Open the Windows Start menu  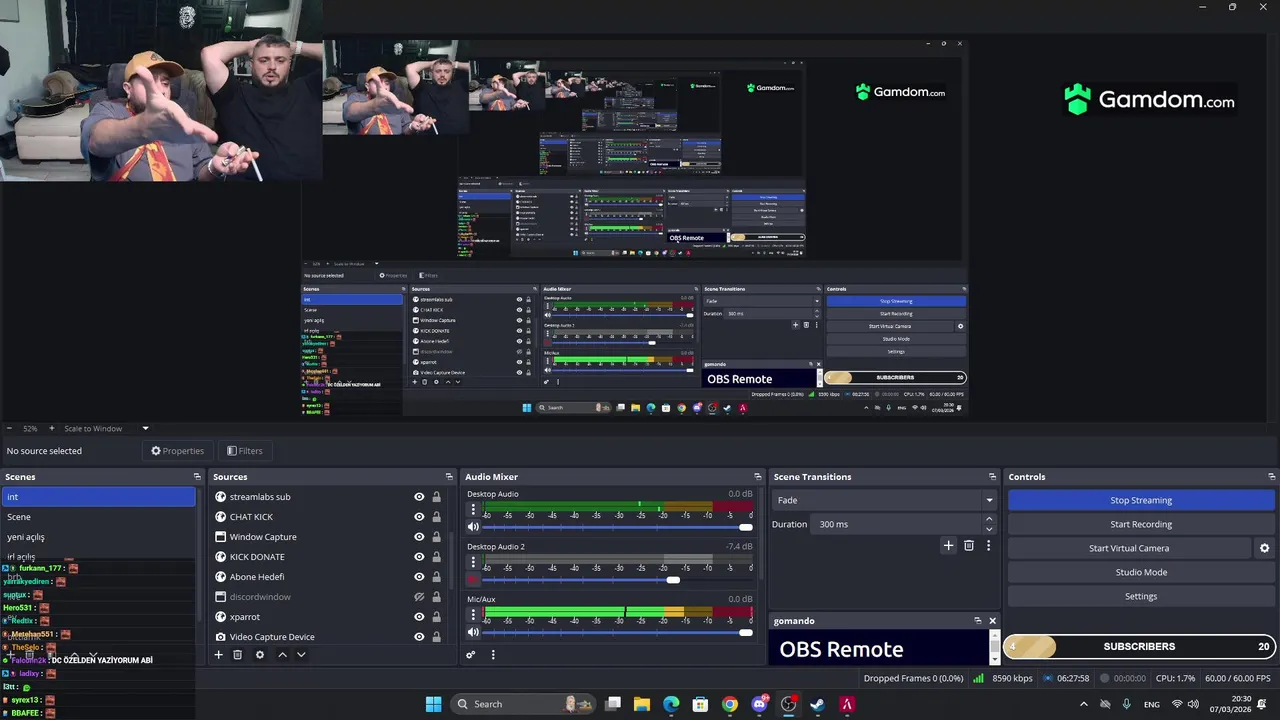[433, 704]
